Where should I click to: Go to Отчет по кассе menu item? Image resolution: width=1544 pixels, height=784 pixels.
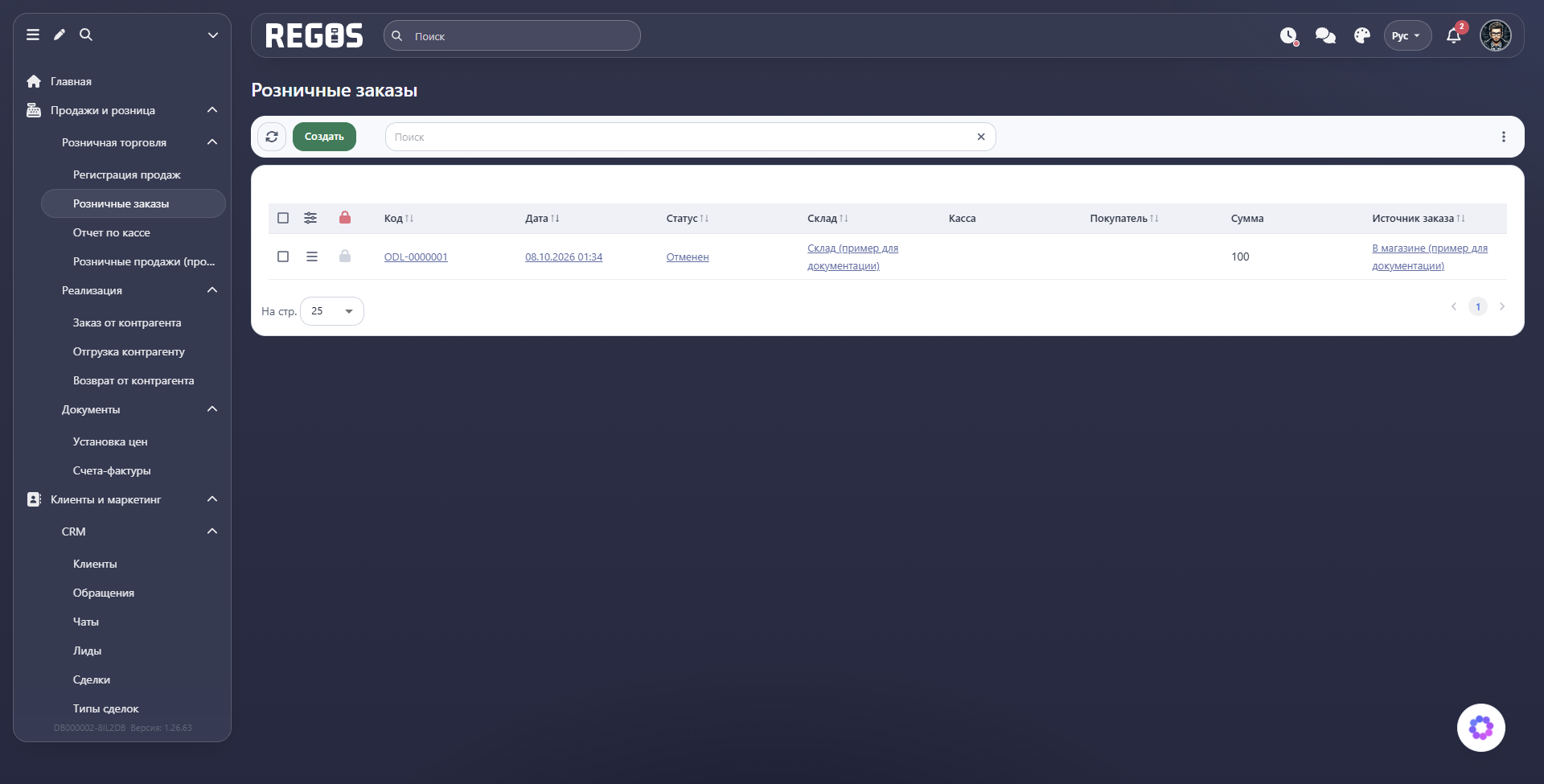[x=112, y=232]
